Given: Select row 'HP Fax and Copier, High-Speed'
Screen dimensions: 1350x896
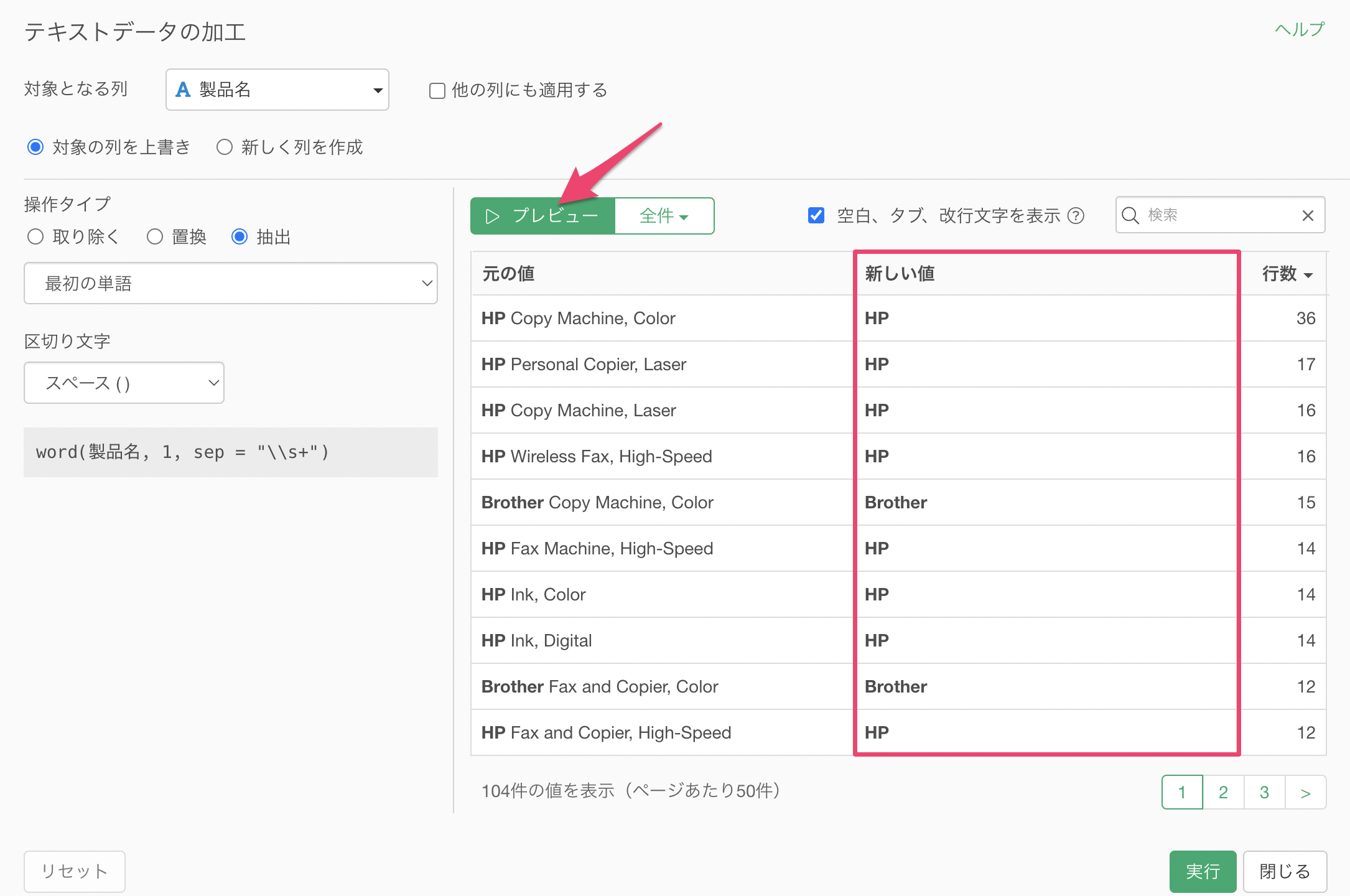Looking at the screenshot, I should pos(898,732).
